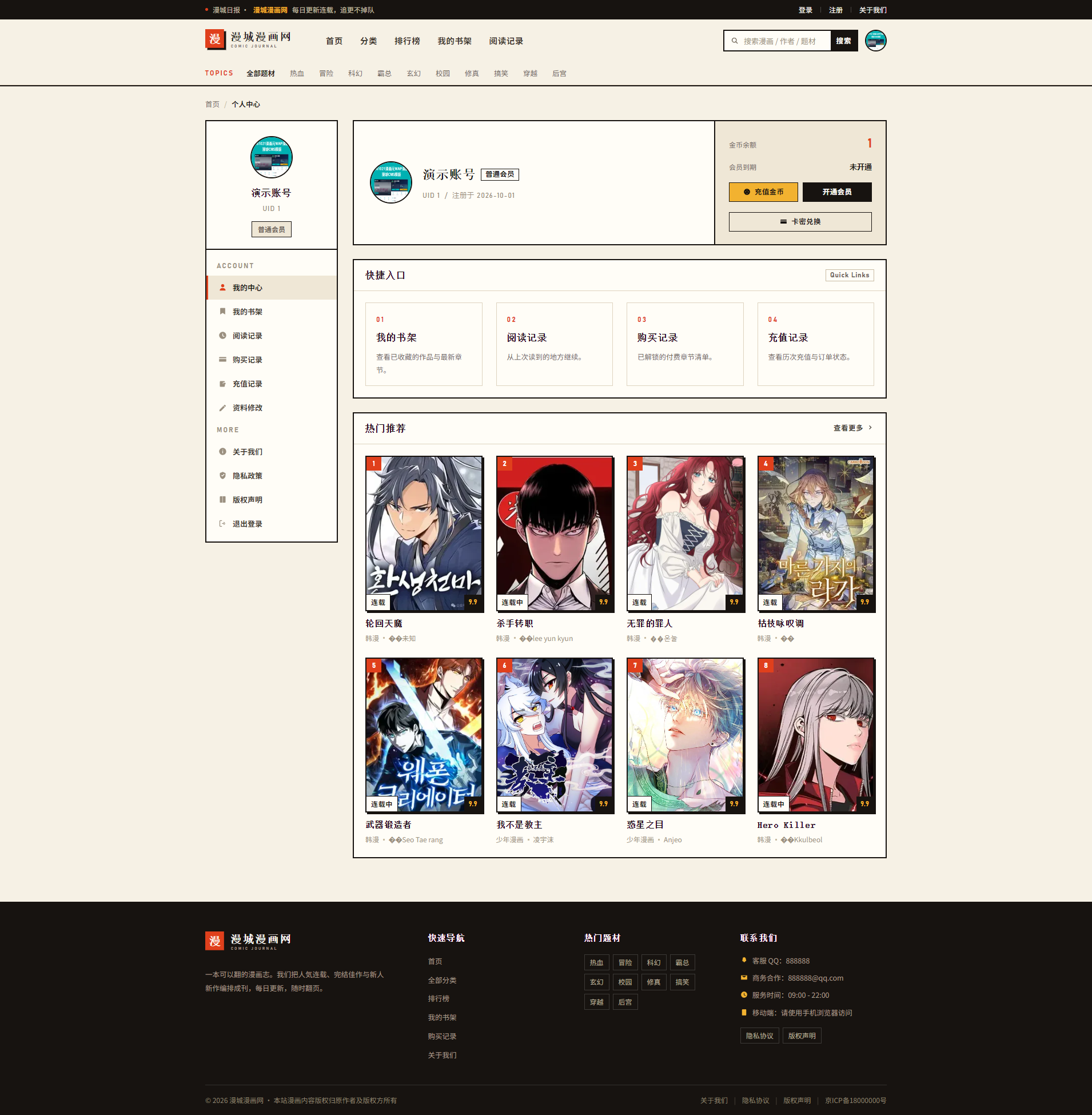This screenshot has height=1115, width=1092.
Task: Open 惑星之目 comic cover
Action: (686, 735)
